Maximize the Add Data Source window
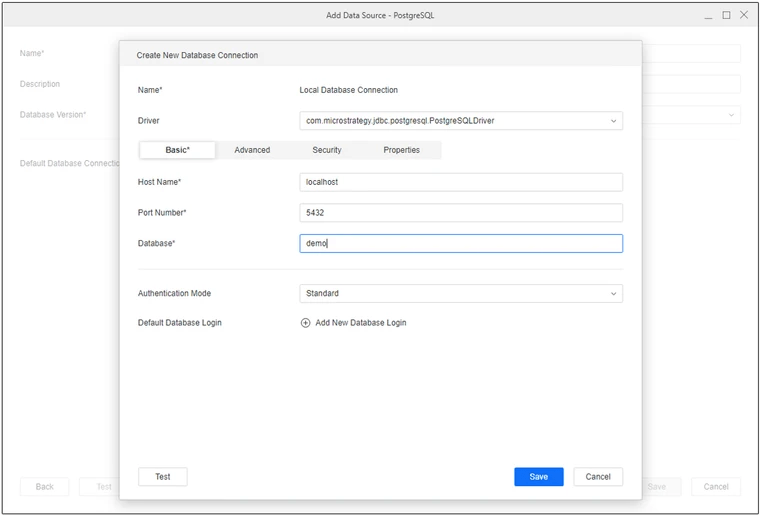Image resolution: width=760 pixels, height=515 pixels. click(x=726, y=15)
